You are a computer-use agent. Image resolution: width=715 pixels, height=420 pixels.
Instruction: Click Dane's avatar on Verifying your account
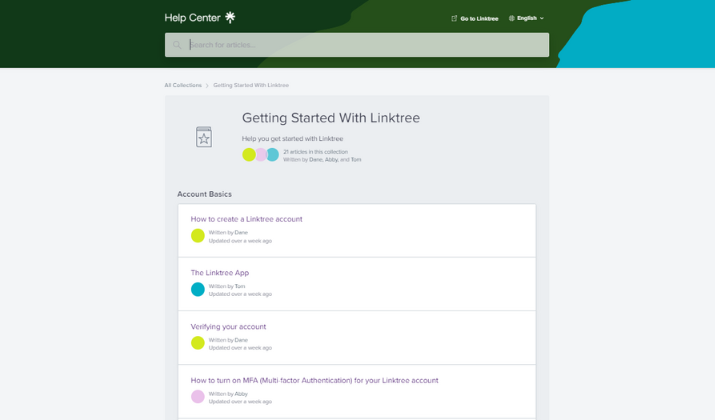pos(198,343)
